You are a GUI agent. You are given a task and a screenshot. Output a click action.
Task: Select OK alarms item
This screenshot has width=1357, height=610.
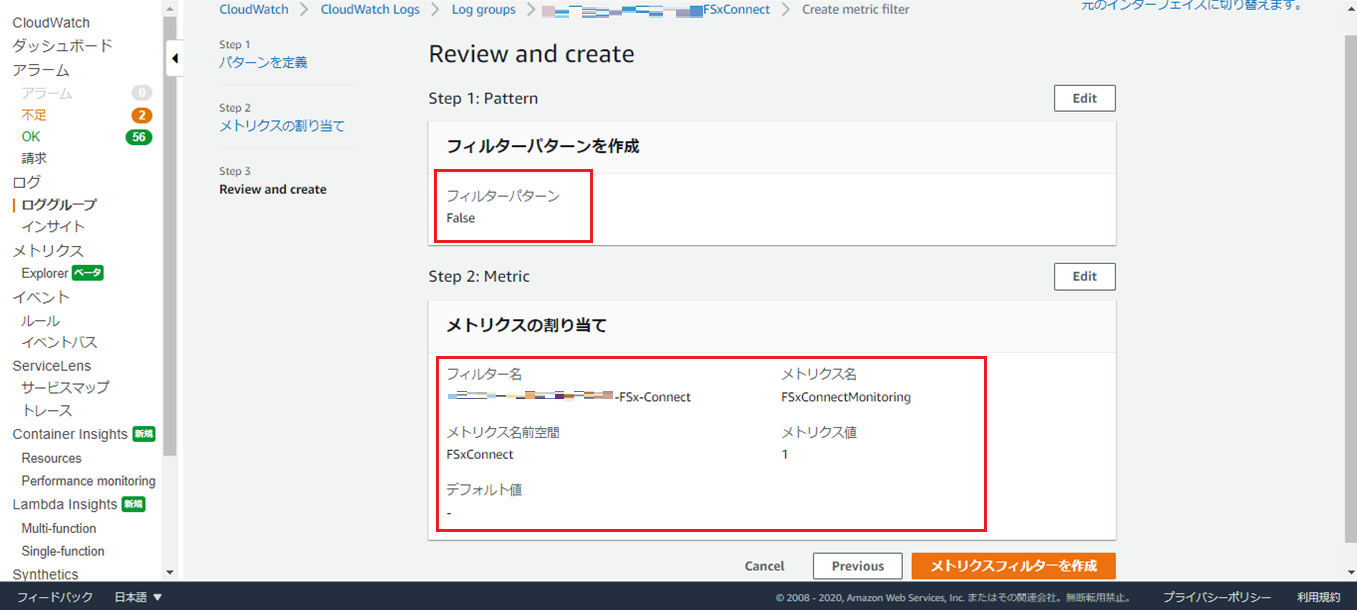[31, 136]
